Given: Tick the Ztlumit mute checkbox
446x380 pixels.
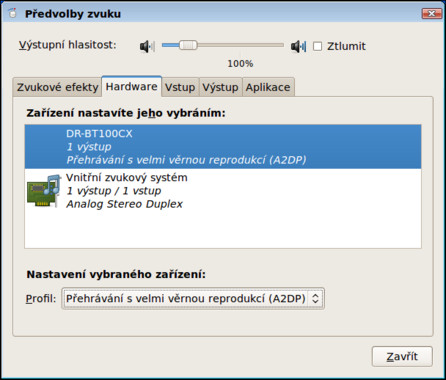Looking at the screenshot, I should pos(318,46).
